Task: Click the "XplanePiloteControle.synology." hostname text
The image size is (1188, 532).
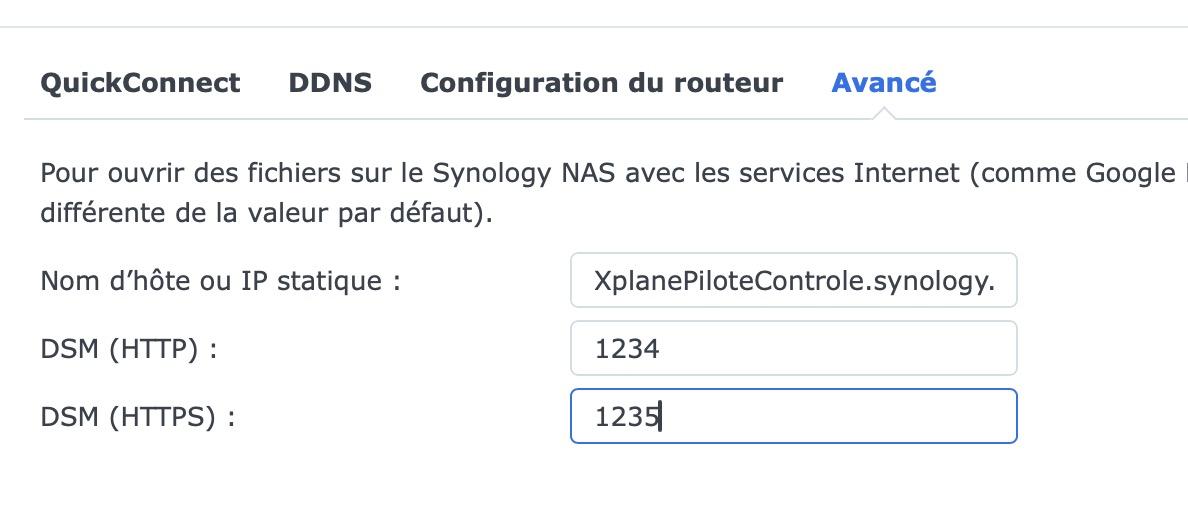Action: 794,282
